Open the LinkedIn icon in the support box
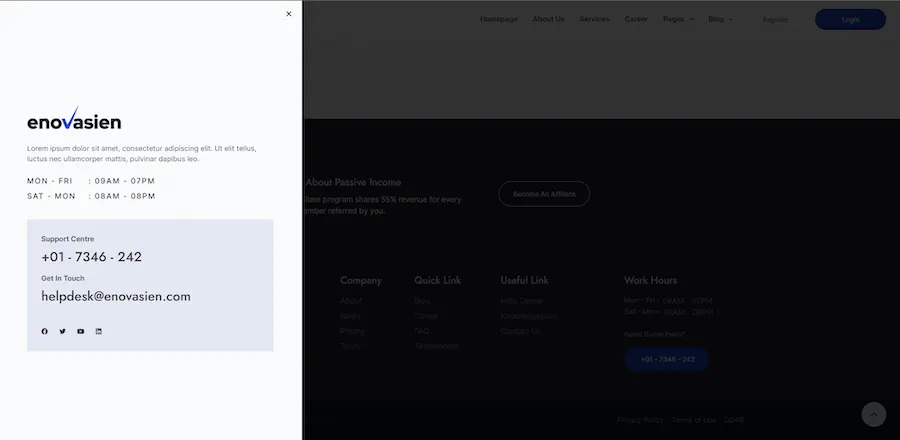Screen dimensions: 900x440 point(99,331)
